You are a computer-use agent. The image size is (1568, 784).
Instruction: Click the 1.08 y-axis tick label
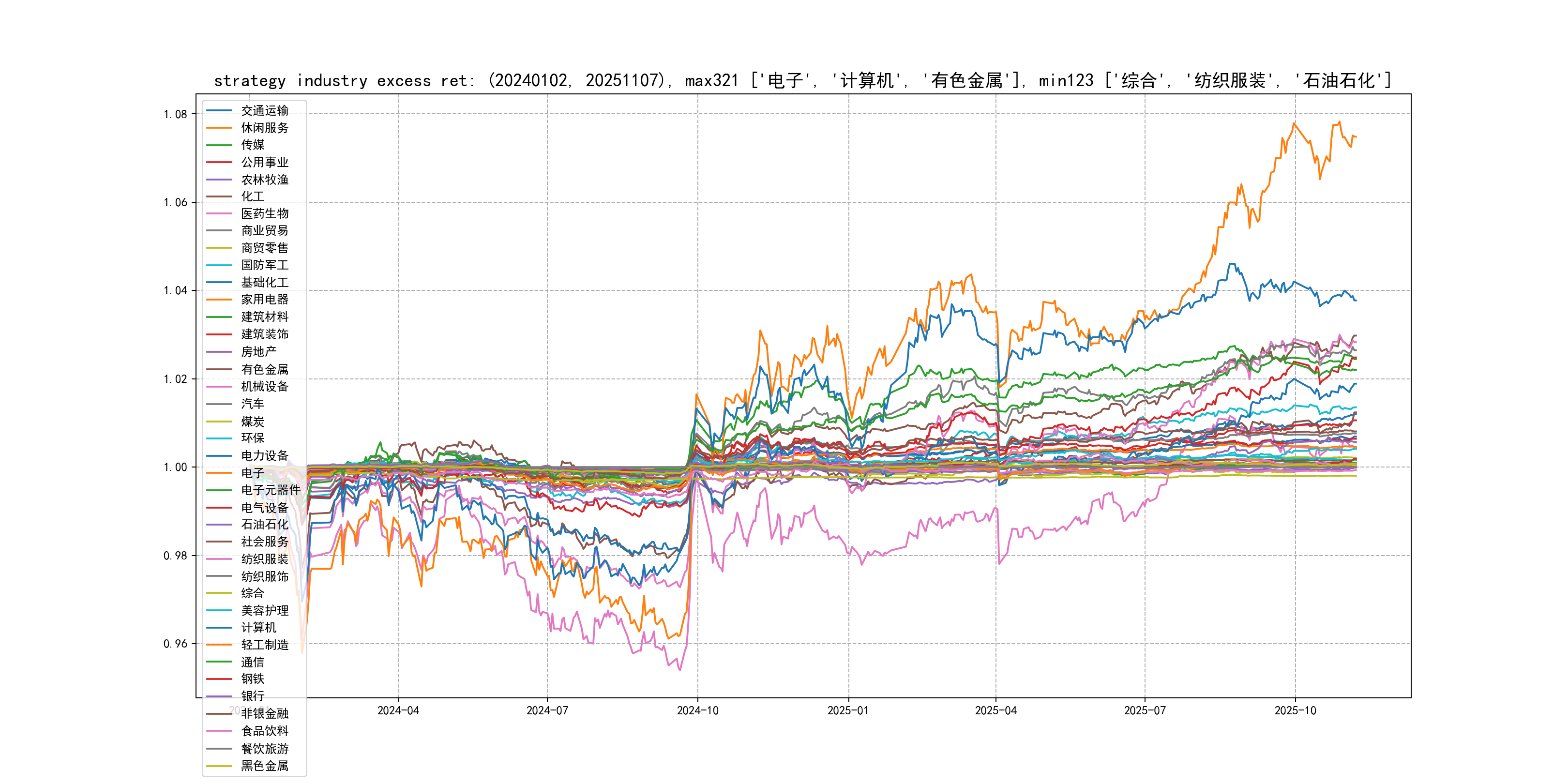175,114
